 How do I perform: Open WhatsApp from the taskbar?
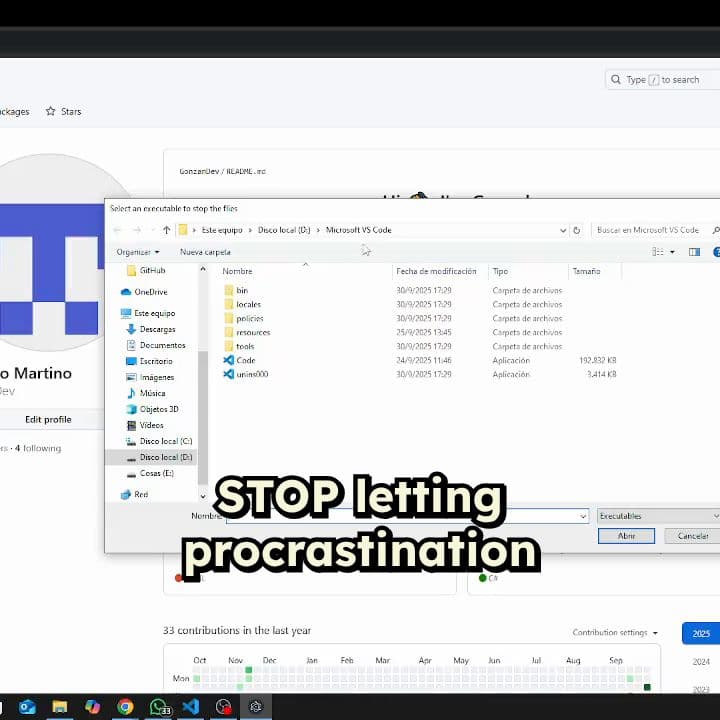pyautogui.click(x=159, y=707)
